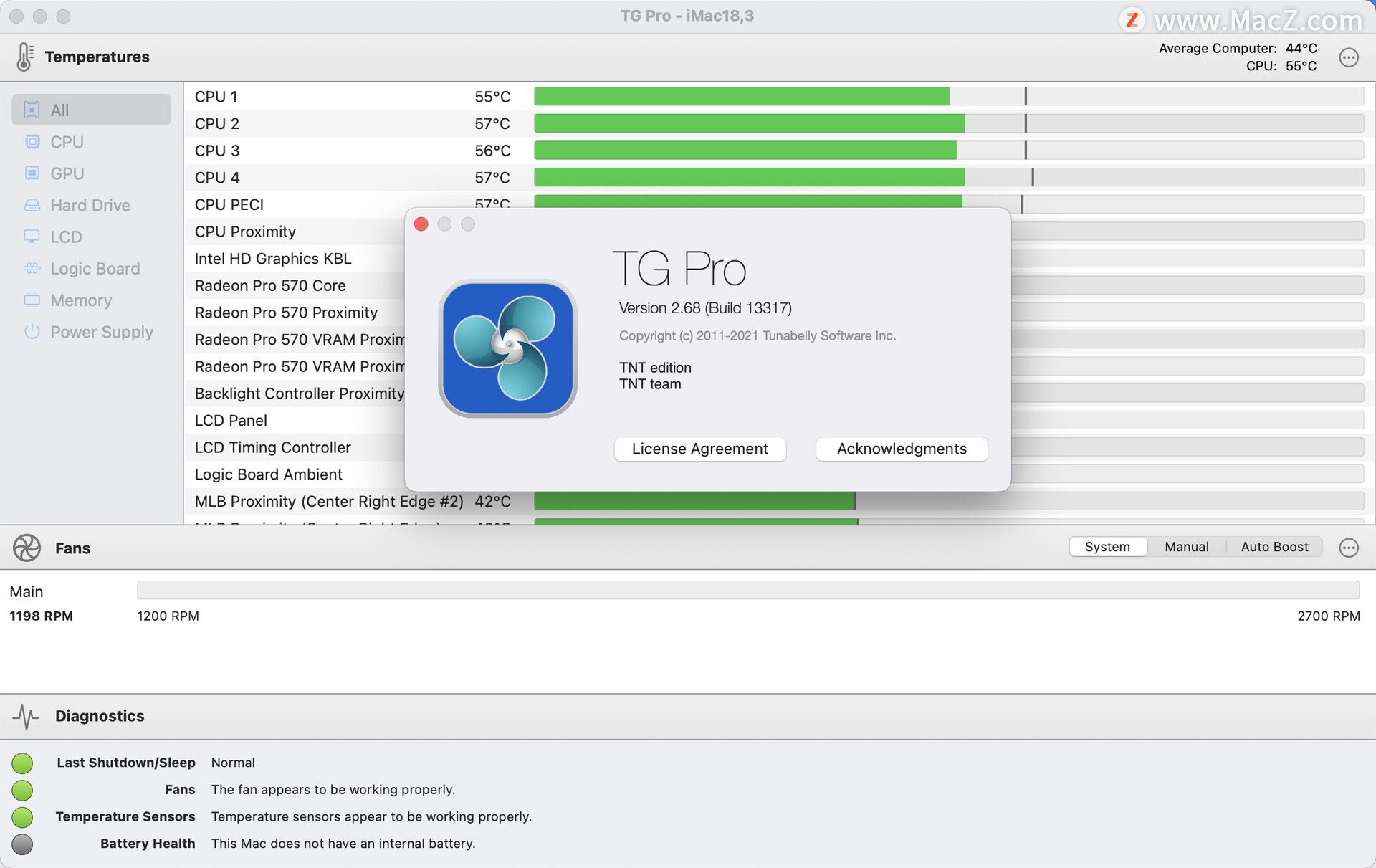Screen dimensions: 1376x868
Task: Switch fan mode to System
Action: (x=1107, y=547)
